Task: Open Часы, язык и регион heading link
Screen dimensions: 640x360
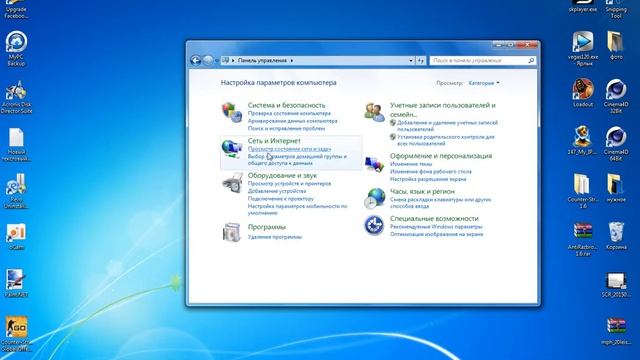Action: pos(422,191)
